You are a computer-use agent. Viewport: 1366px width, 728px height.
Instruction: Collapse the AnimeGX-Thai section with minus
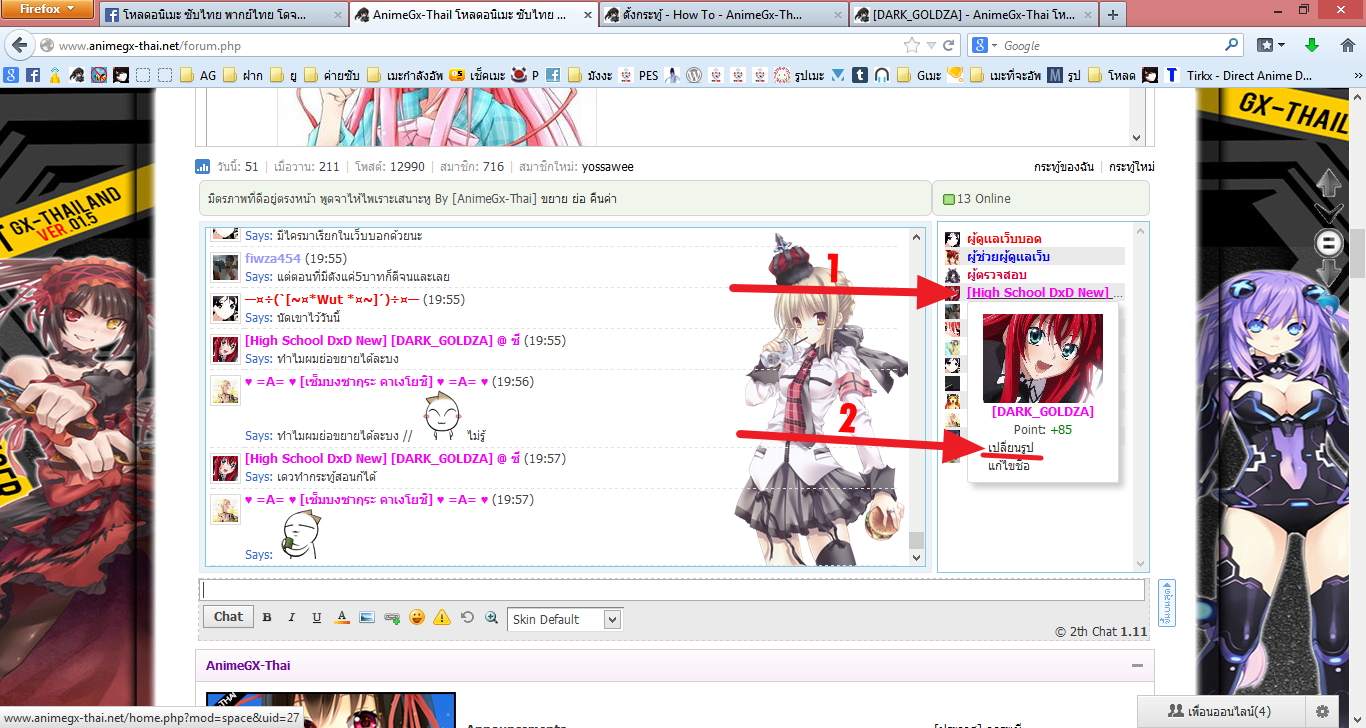(x=1136, y=666)
